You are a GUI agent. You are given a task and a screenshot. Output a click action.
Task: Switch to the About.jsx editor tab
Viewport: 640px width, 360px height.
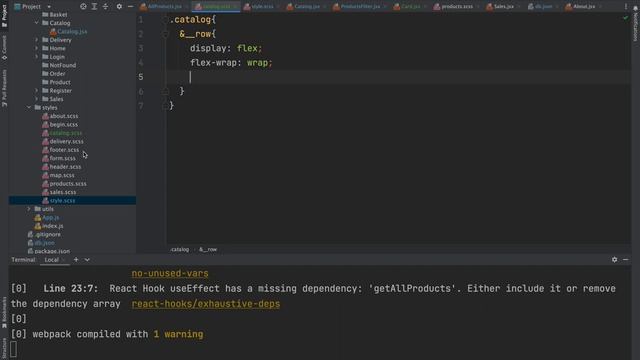click(x=583, y=7)
